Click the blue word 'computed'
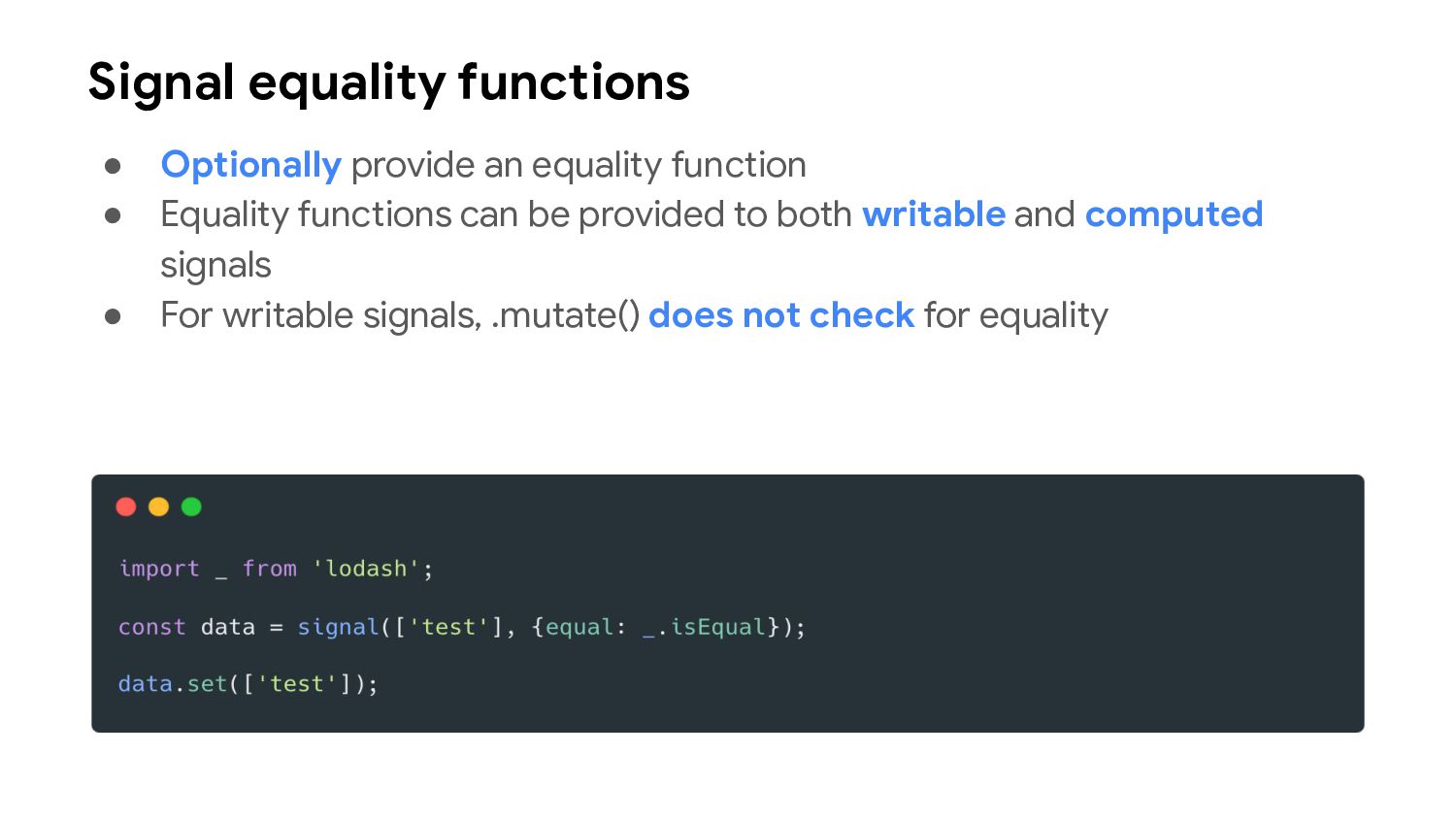Image resolution: width=1456 pixels, height=819 pixels. point(1174,214)
